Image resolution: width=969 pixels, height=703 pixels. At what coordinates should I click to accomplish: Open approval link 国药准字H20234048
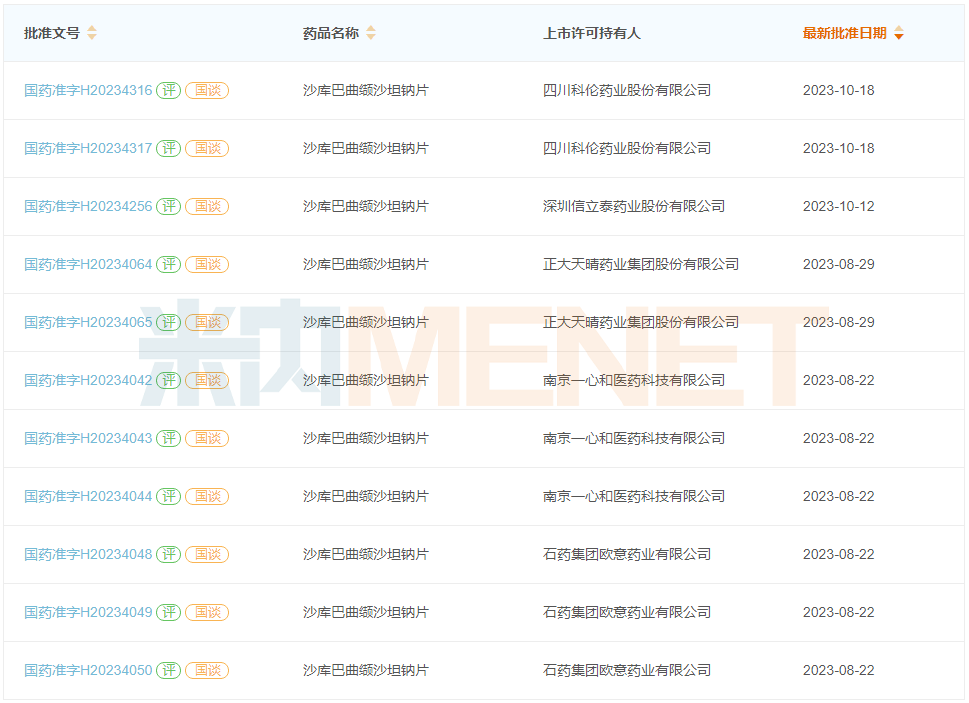click(x=88, y=555)
